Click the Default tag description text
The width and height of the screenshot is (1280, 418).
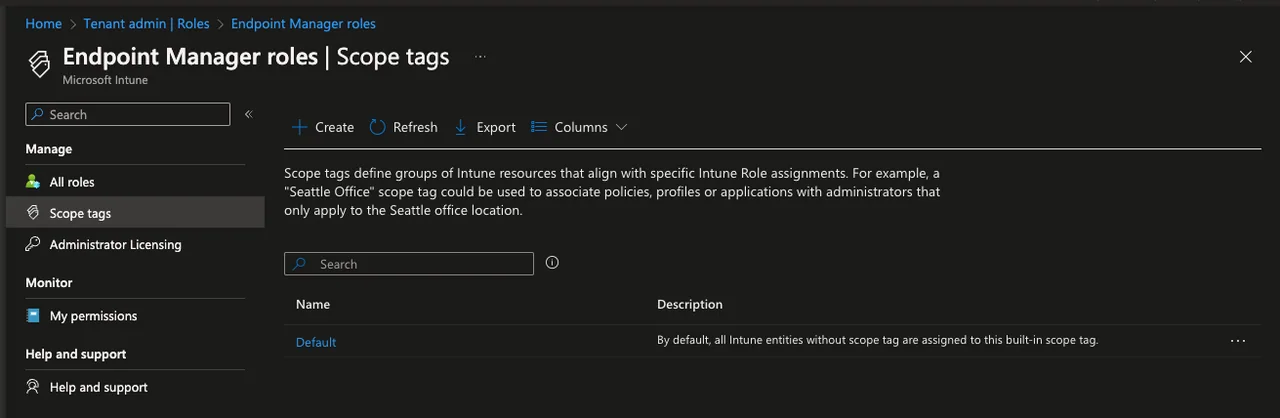(x=877, y=340)
